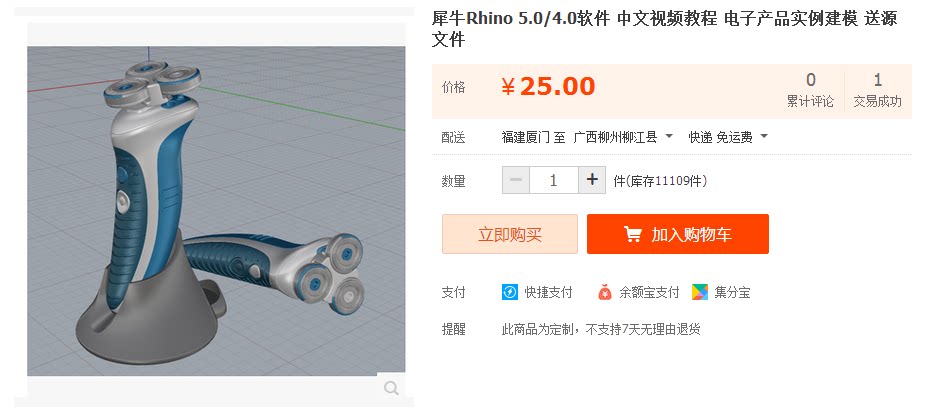Increase quantity with the plus button

pos(592,180)
